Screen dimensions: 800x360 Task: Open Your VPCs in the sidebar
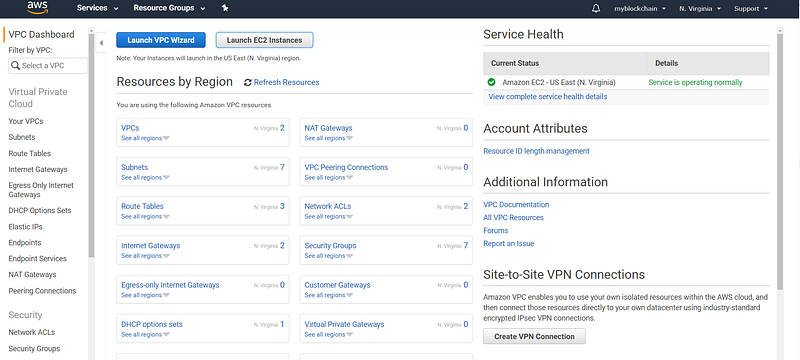tap(26, 121)
